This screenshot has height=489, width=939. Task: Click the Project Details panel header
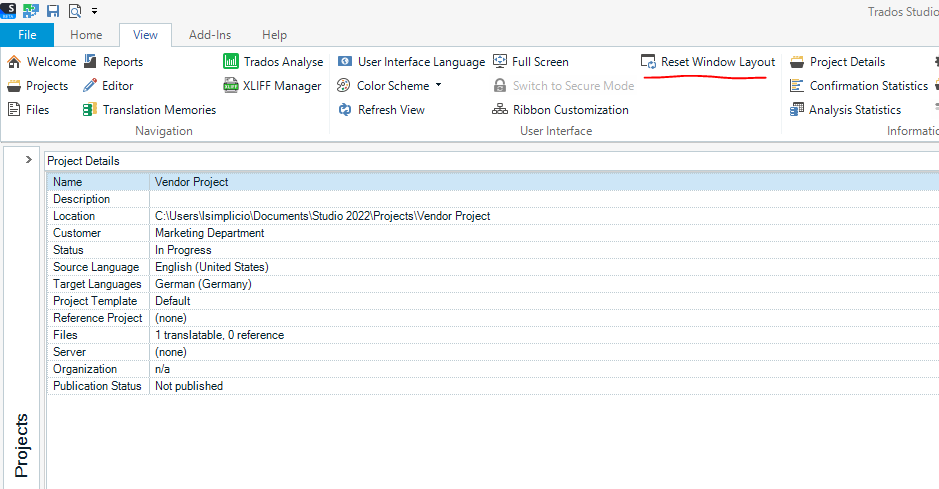click(x=83, y=160)
